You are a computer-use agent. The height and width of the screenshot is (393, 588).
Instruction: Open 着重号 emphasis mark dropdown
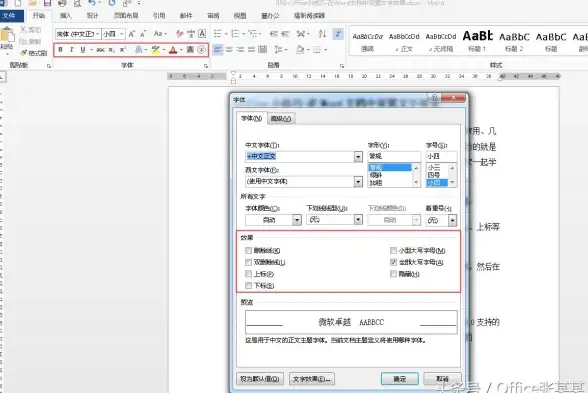click(453, 220)
